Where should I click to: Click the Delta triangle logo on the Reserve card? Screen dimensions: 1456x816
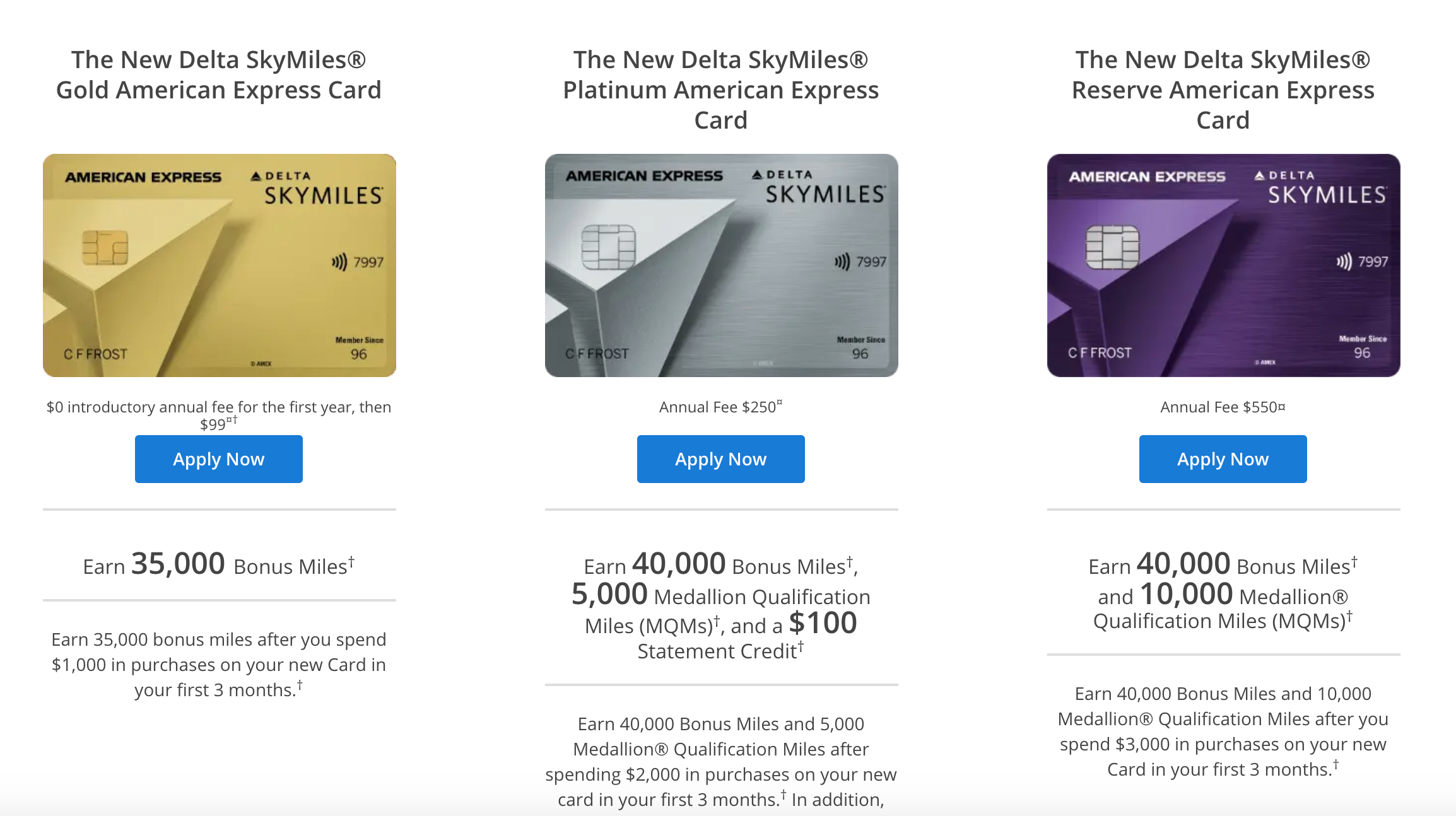click(1260, 176)
